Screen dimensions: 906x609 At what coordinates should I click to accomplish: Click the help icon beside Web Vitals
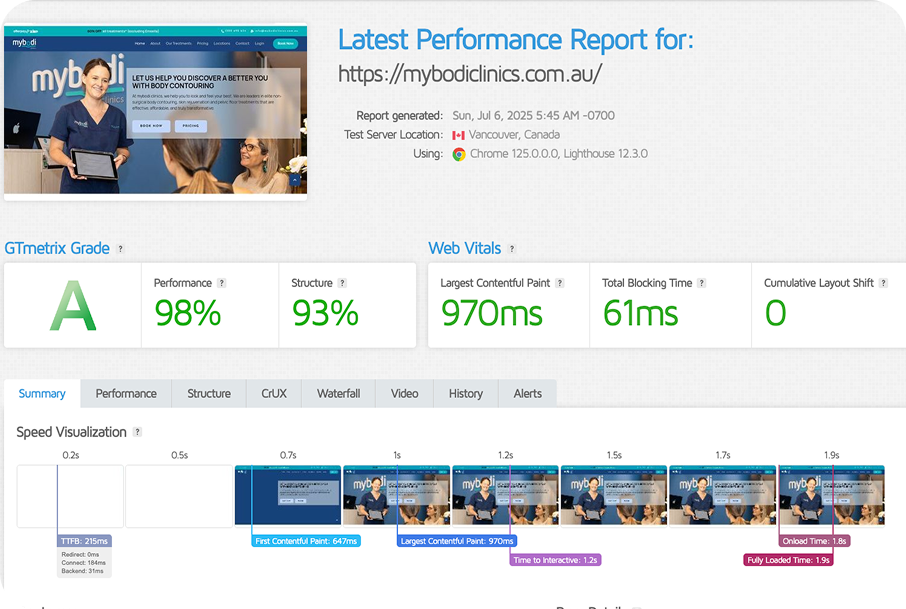click(x=511, y=249)
